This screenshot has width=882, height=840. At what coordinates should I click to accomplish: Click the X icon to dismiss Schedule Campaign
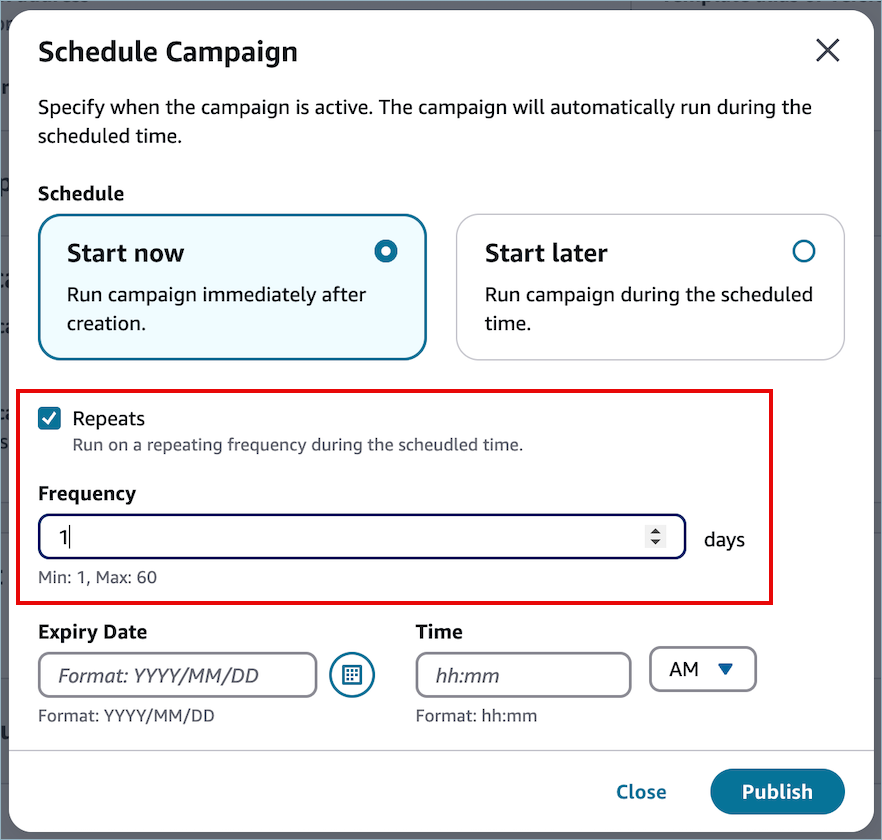pos(828,50)
